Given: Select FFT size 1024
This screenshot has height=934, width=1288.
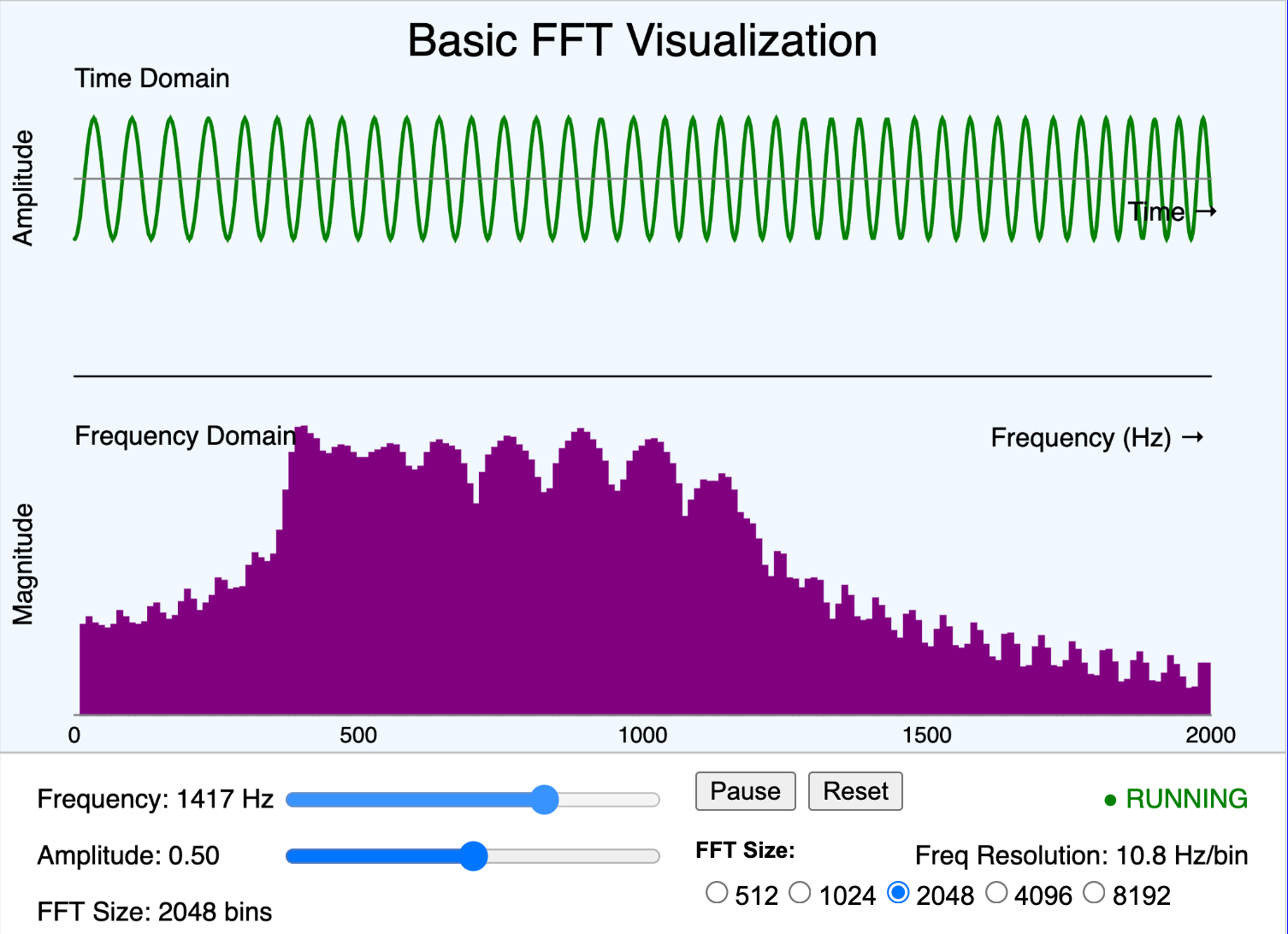Looking at the screenshot, I should click(x=801, y=892).
